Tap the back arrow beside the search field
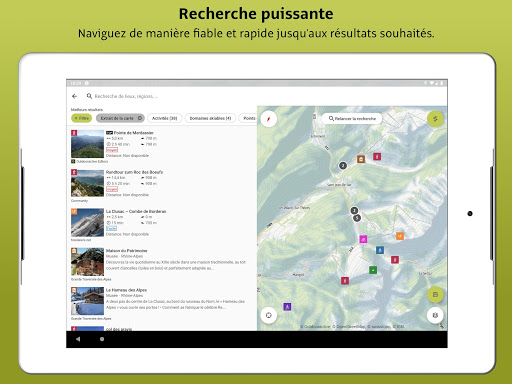 click(x=74, y=96)
